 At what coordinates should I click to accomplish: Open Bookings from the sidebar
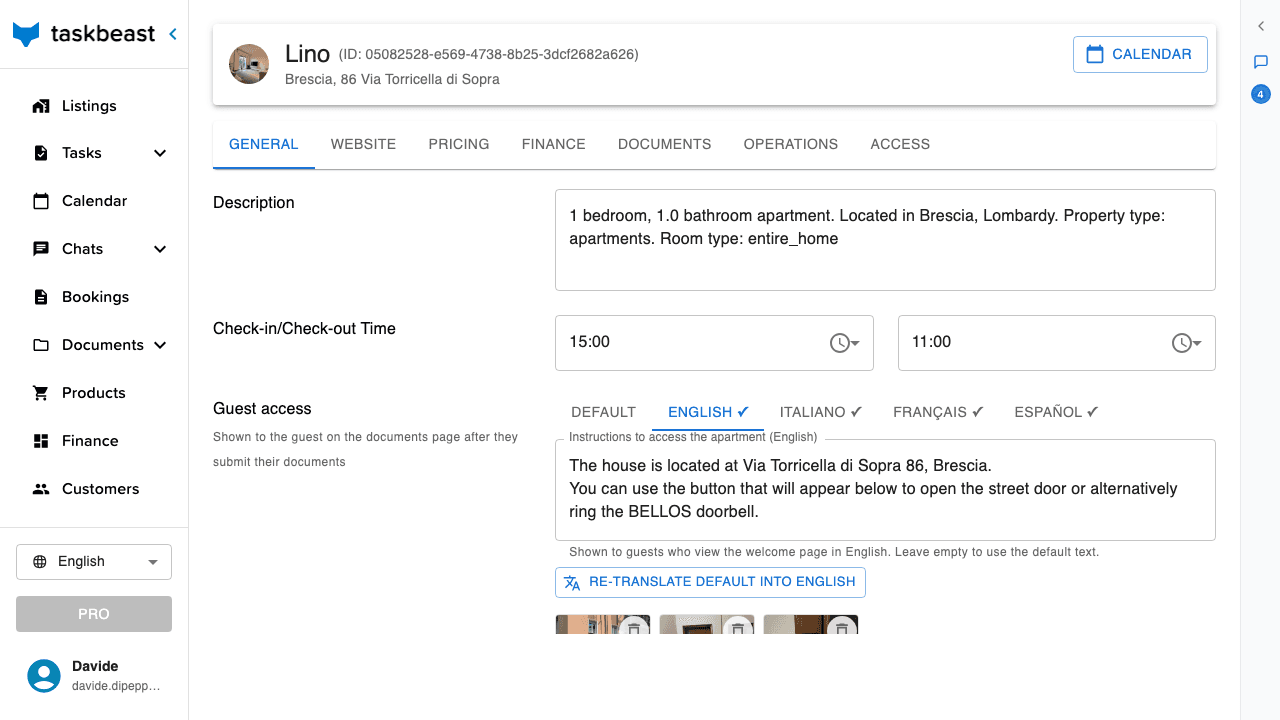pyautogui.click(x=94, y=297)
